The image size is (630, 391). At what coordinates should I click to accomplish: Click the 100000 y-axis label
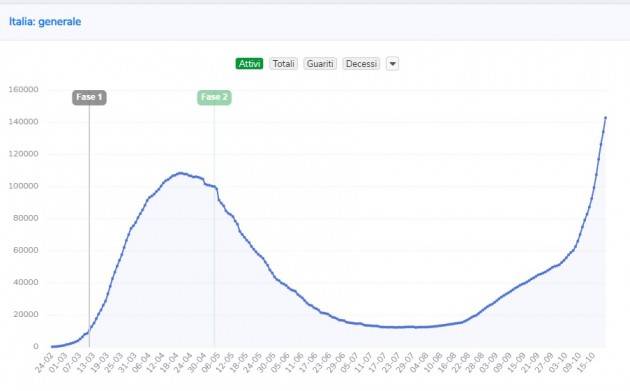[23, 186]
